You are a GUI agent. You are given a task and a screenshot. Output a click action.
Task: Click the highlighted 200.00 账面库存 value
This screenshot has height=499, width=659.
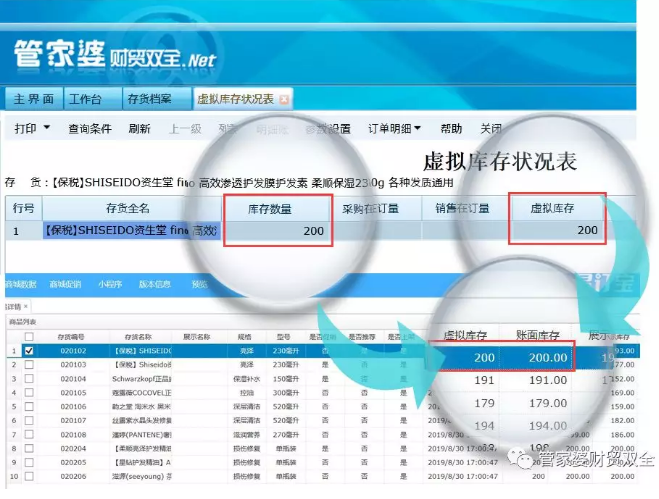click(x=548, y=357)
